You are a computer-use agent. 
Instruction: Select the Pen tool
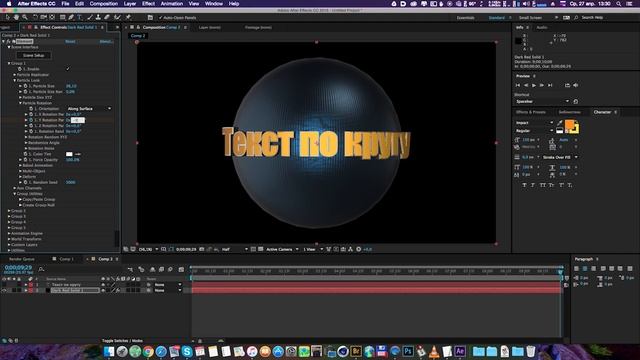[x=71, y=18]
